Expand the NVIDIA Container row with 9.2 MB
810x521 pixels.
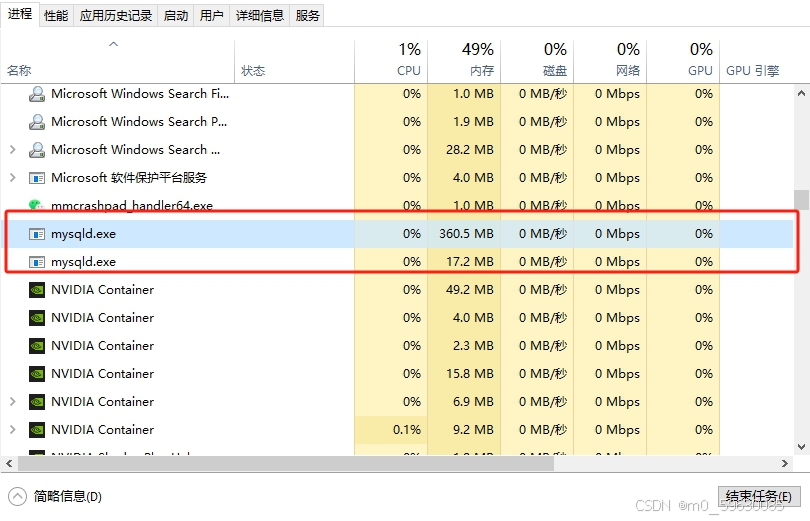click(13, 430)
